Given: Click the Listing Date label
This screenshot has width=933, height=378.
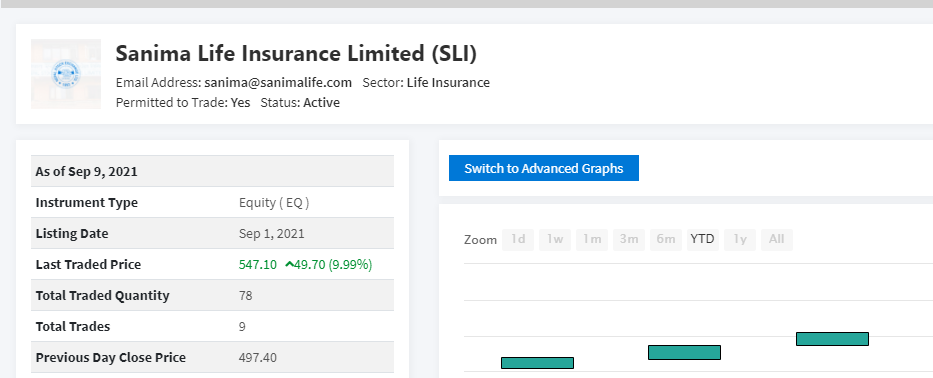Looking at the screenshot, I should 72,233.
